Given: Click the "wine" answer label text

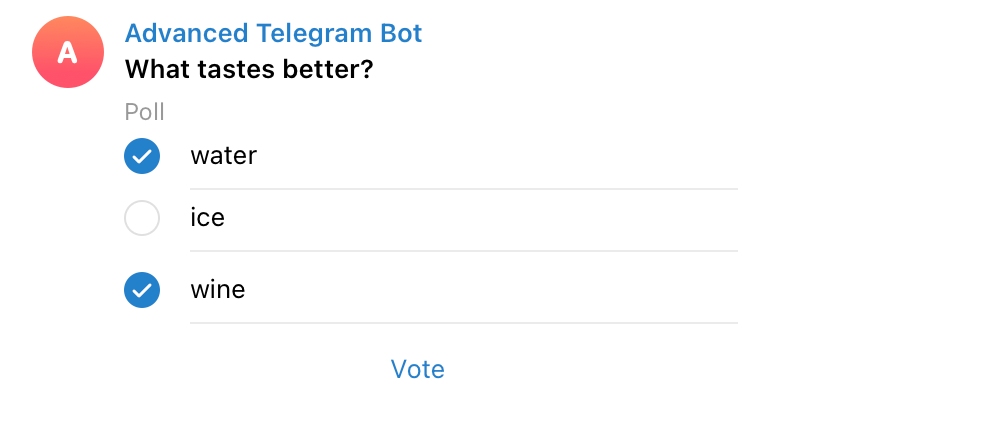Looking at the screenshot, I should tap(217, 290).
